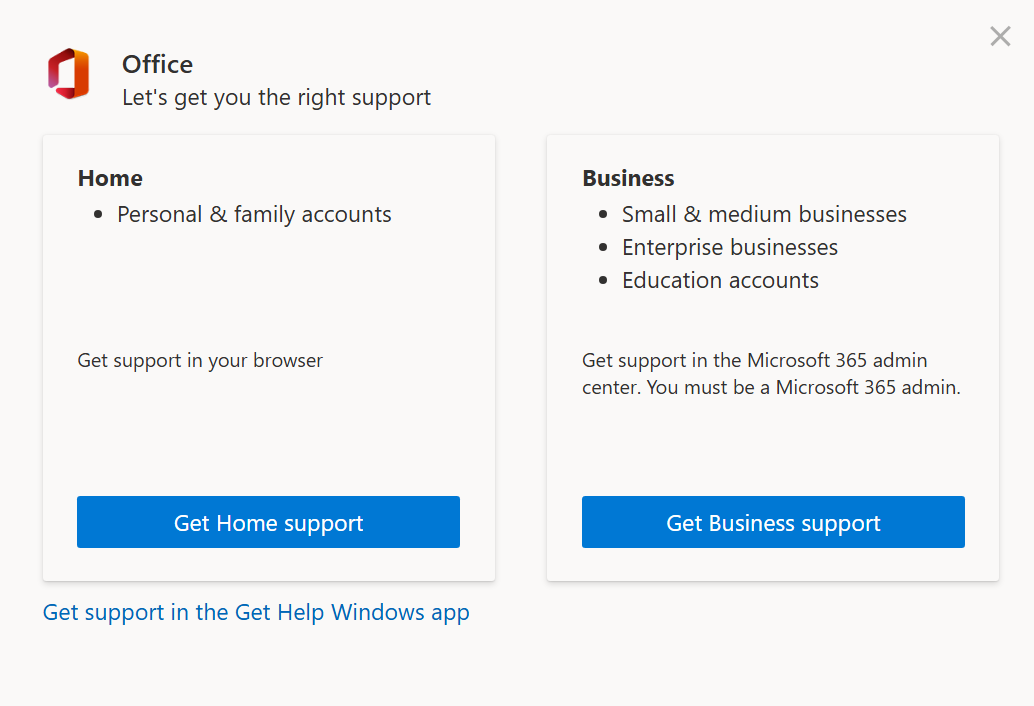Click the Personal & family accounts item

coord(254,214)
